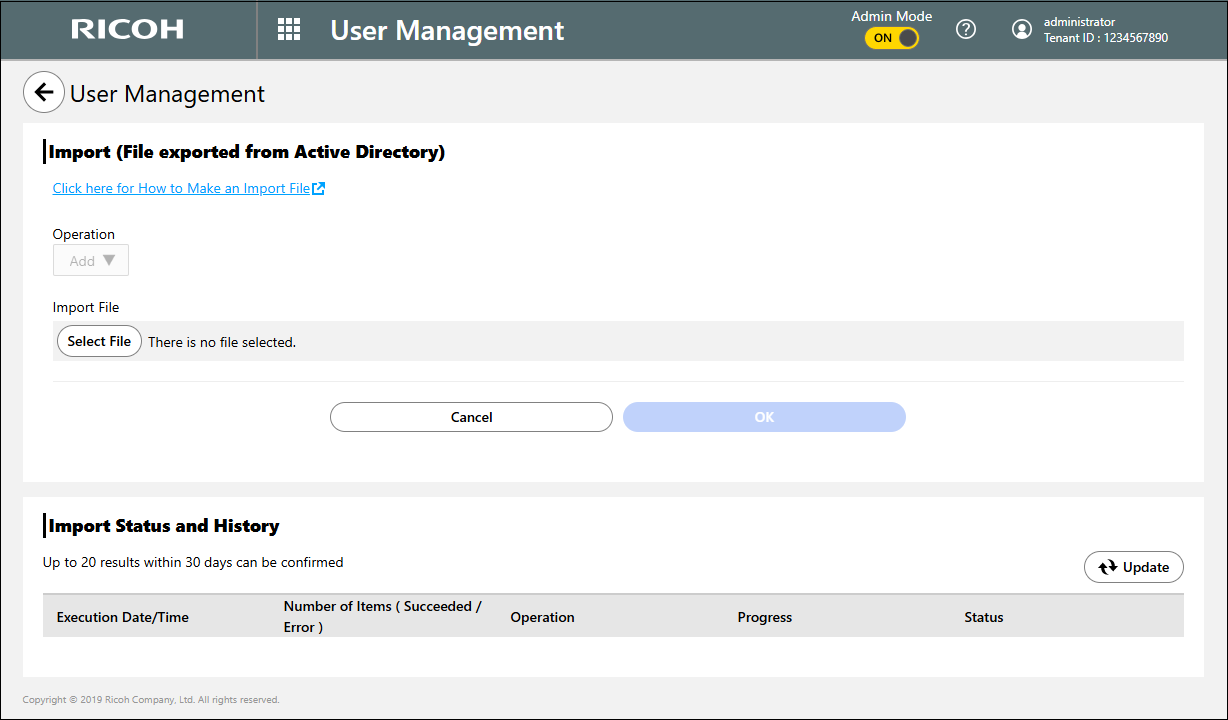
Task: Click the refresh arrows inside the Update button
Action: [1107, 566]
